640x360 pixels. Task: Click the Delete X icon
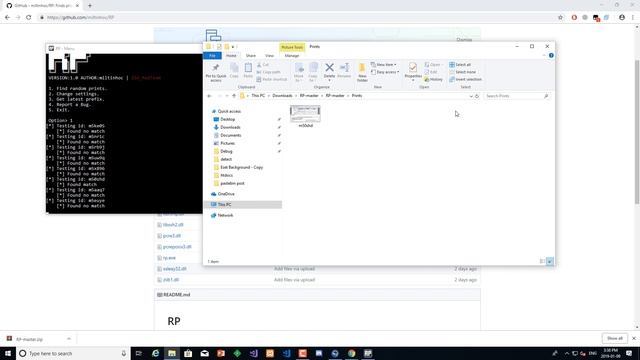(329, 67)
